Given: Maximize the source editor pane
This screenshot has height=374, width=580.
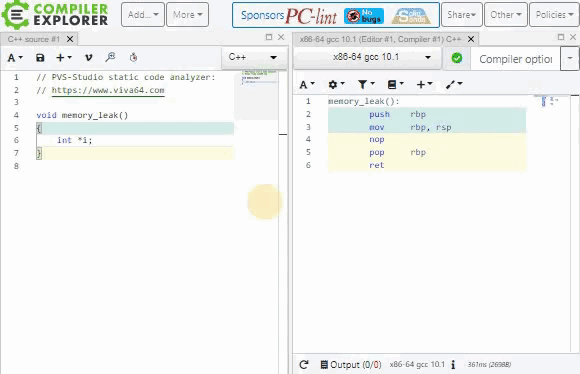Looking at the screenshot, I should tap(269, 37).
